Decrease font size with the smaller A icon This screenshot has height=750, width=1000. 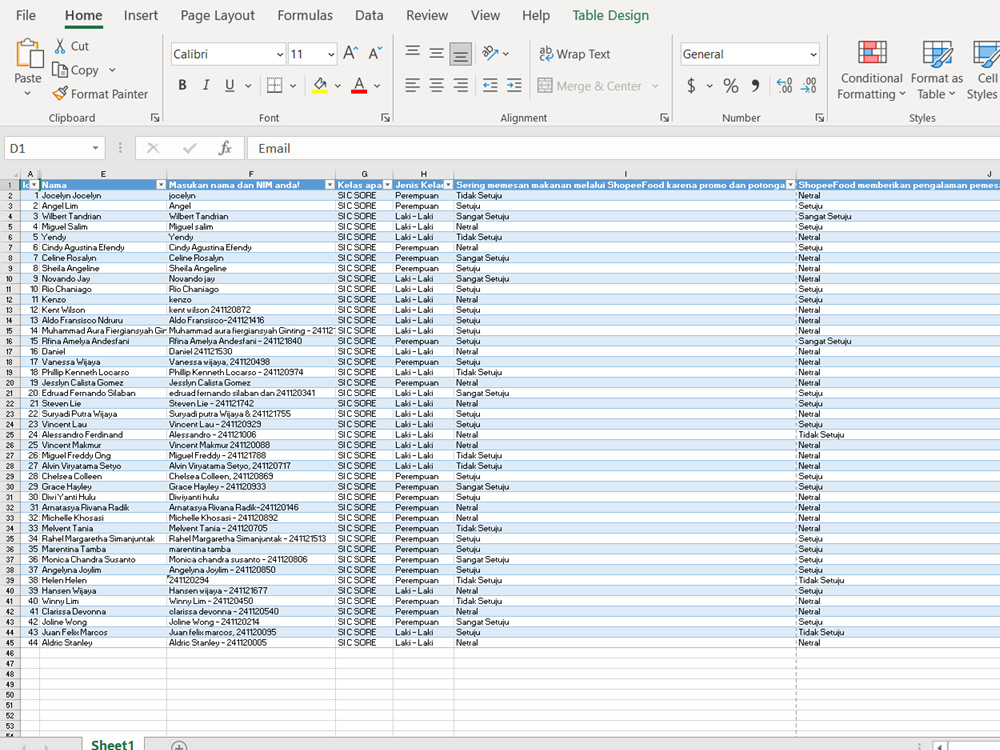tap(375, 54)
